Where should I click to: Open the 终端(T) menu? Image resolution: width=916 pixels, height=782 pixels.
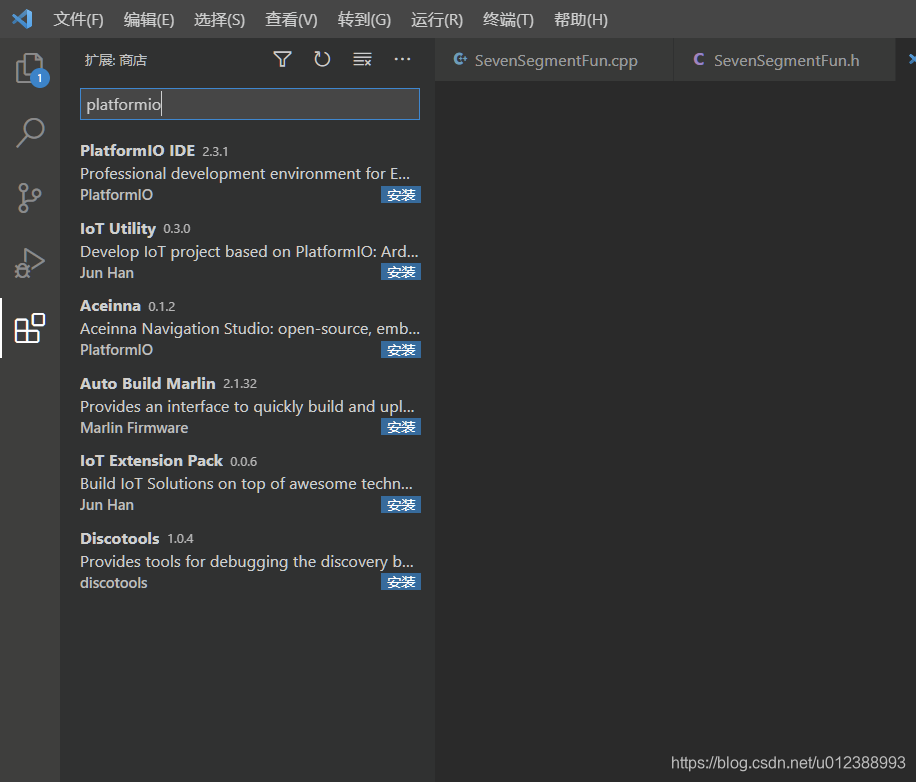coord(508,20)
